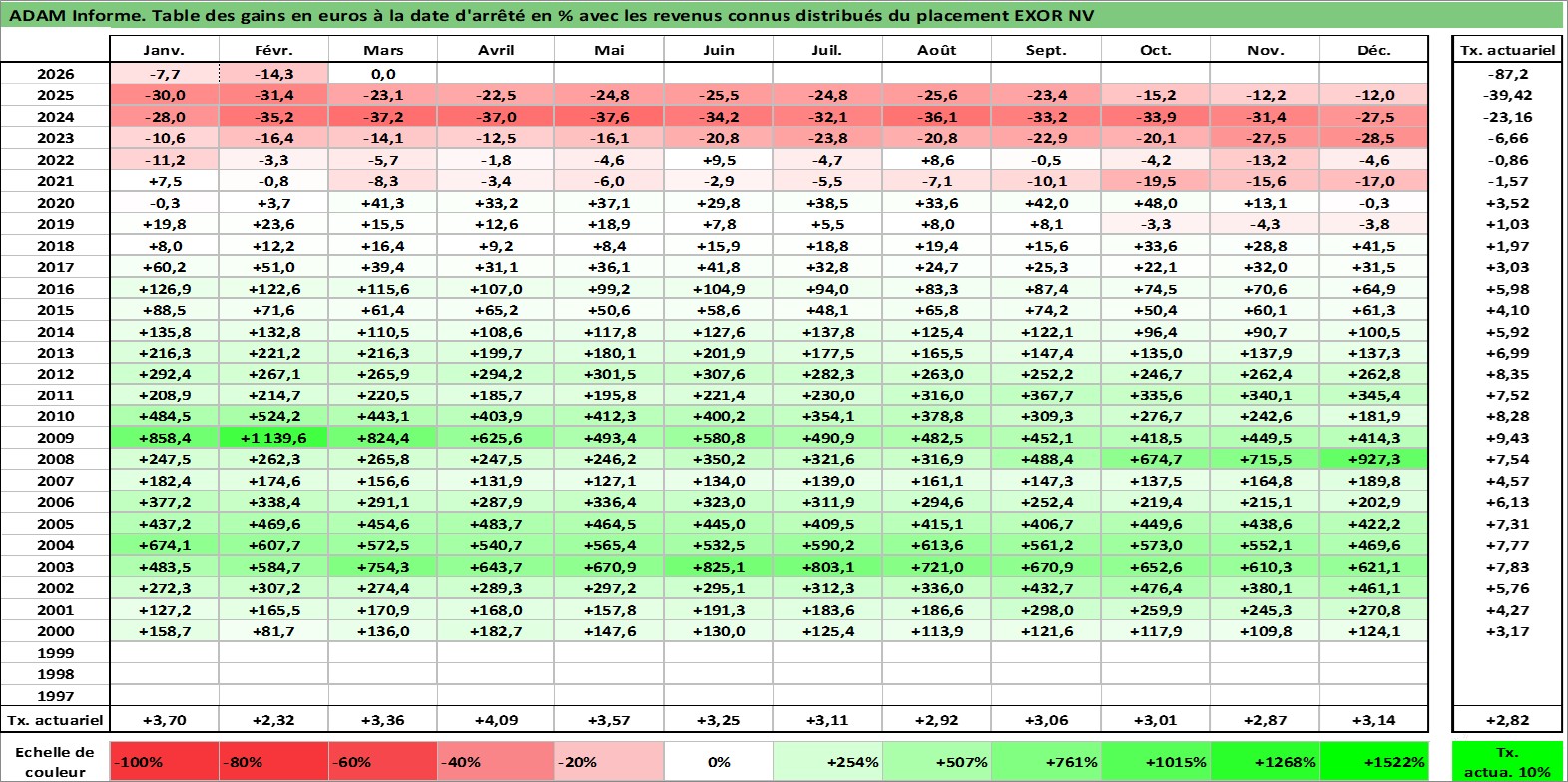Image resolution: width=1568 pixels, height=782 pixels.
Task: Select the Mars column header
Action: (383, 50)
